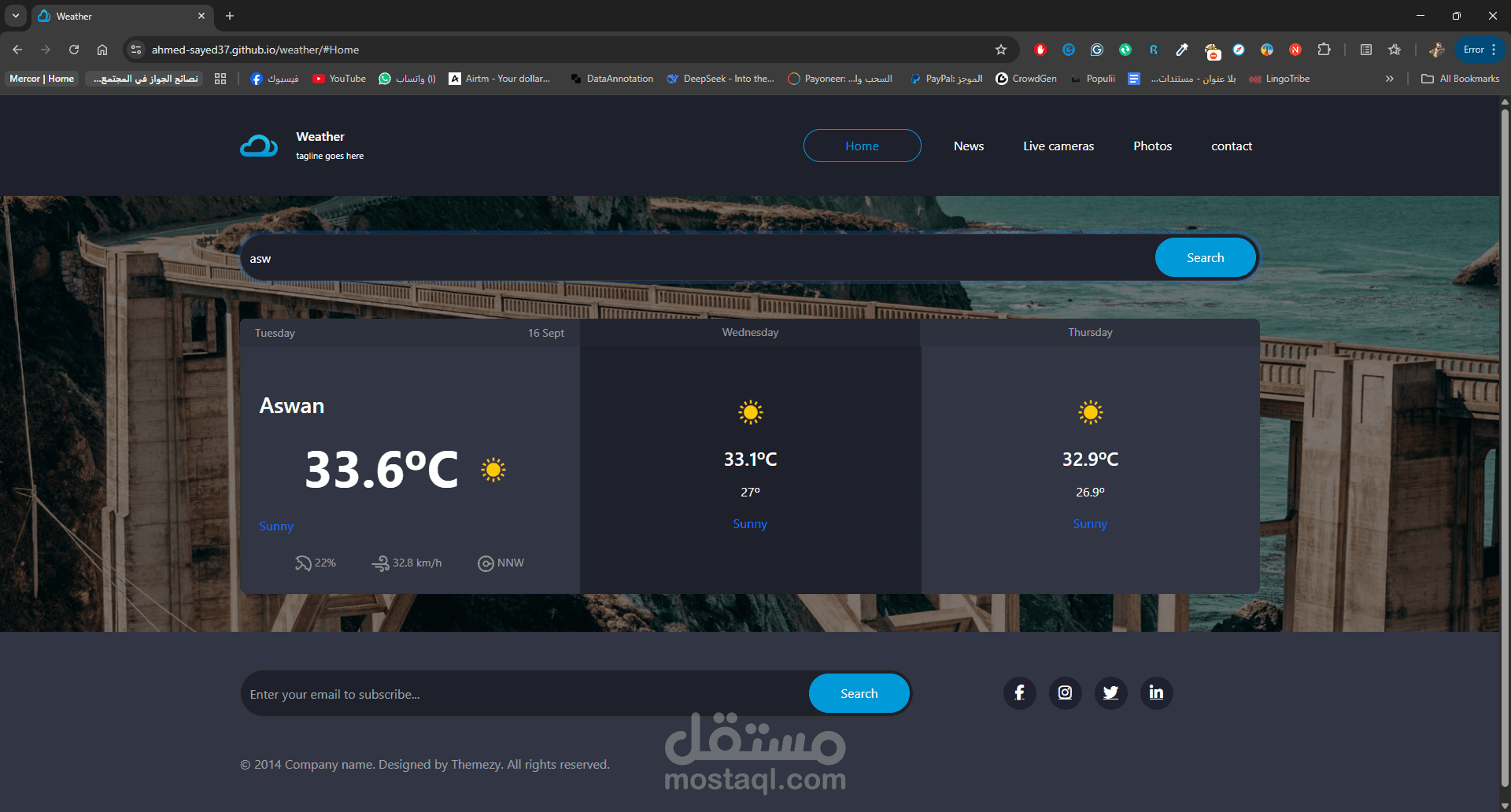1511x812 pixels.
Task: Open the DataAnnotation bookmark
Action: tap(612, 79)
